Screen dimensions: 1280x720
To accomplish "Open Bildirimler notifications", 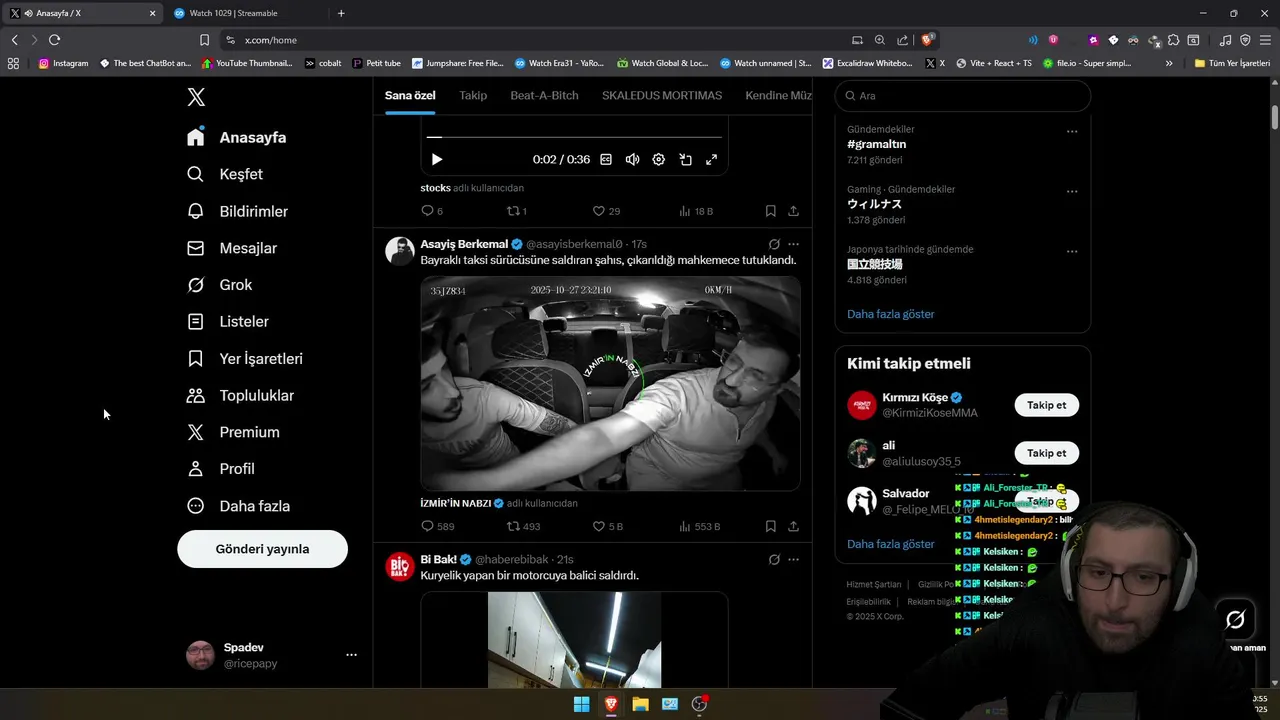I will click(238, 211).
